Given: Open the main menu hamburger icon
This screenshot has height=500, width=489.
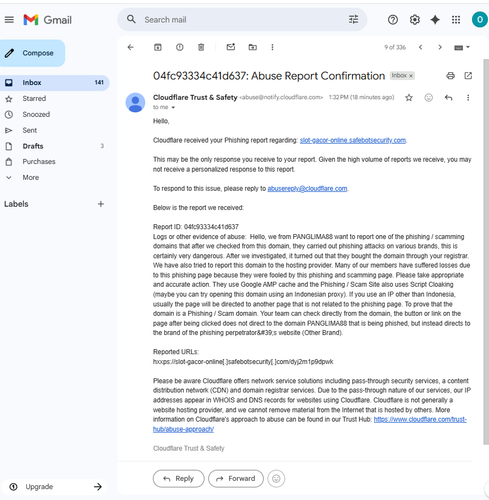Looking at the screenshot, I should pyautogui.click(x=9, y=20).
